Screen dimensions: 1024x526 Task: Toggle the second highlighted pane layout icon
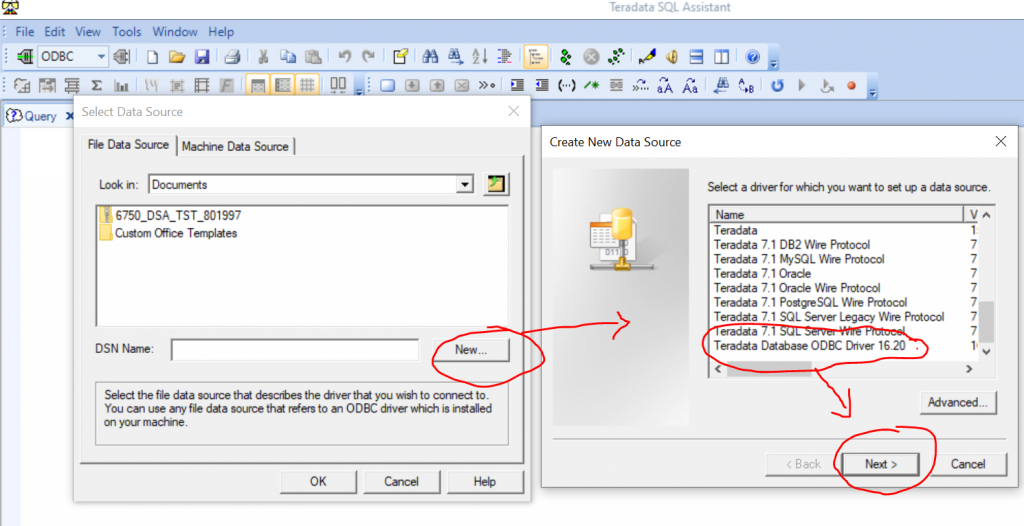tap(283, 86)
